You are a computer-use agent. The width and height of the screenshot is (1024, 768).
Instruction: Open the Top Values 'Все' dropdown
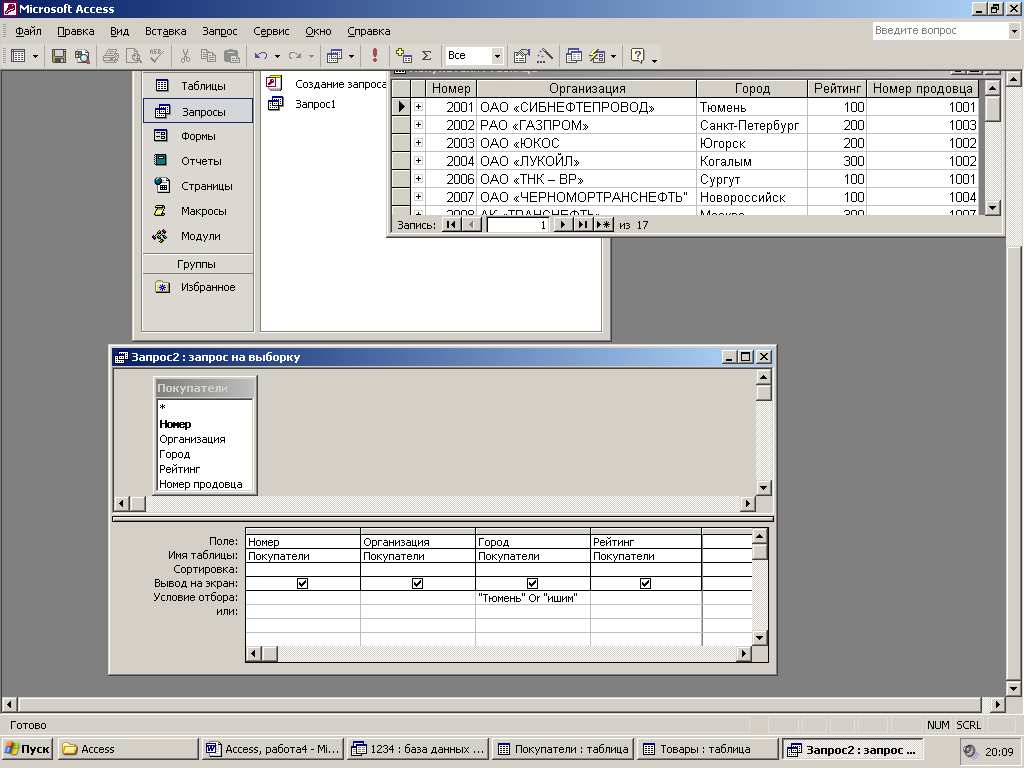(497, 56)
